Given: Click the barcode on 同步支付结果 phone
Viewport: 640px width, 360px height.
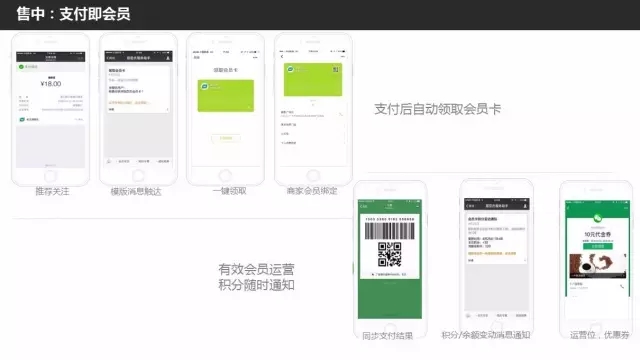Looking at the screenshot, I should [x=389, y=231].
